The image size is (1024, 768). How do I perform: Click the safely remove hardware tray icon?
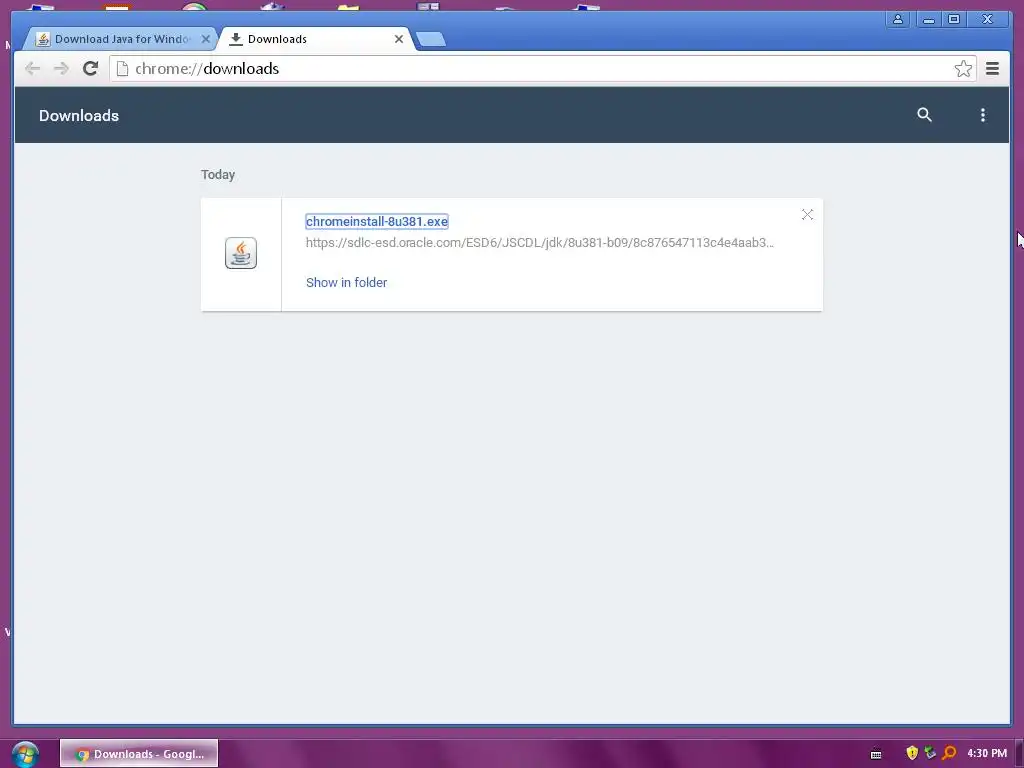coord(930,753)
